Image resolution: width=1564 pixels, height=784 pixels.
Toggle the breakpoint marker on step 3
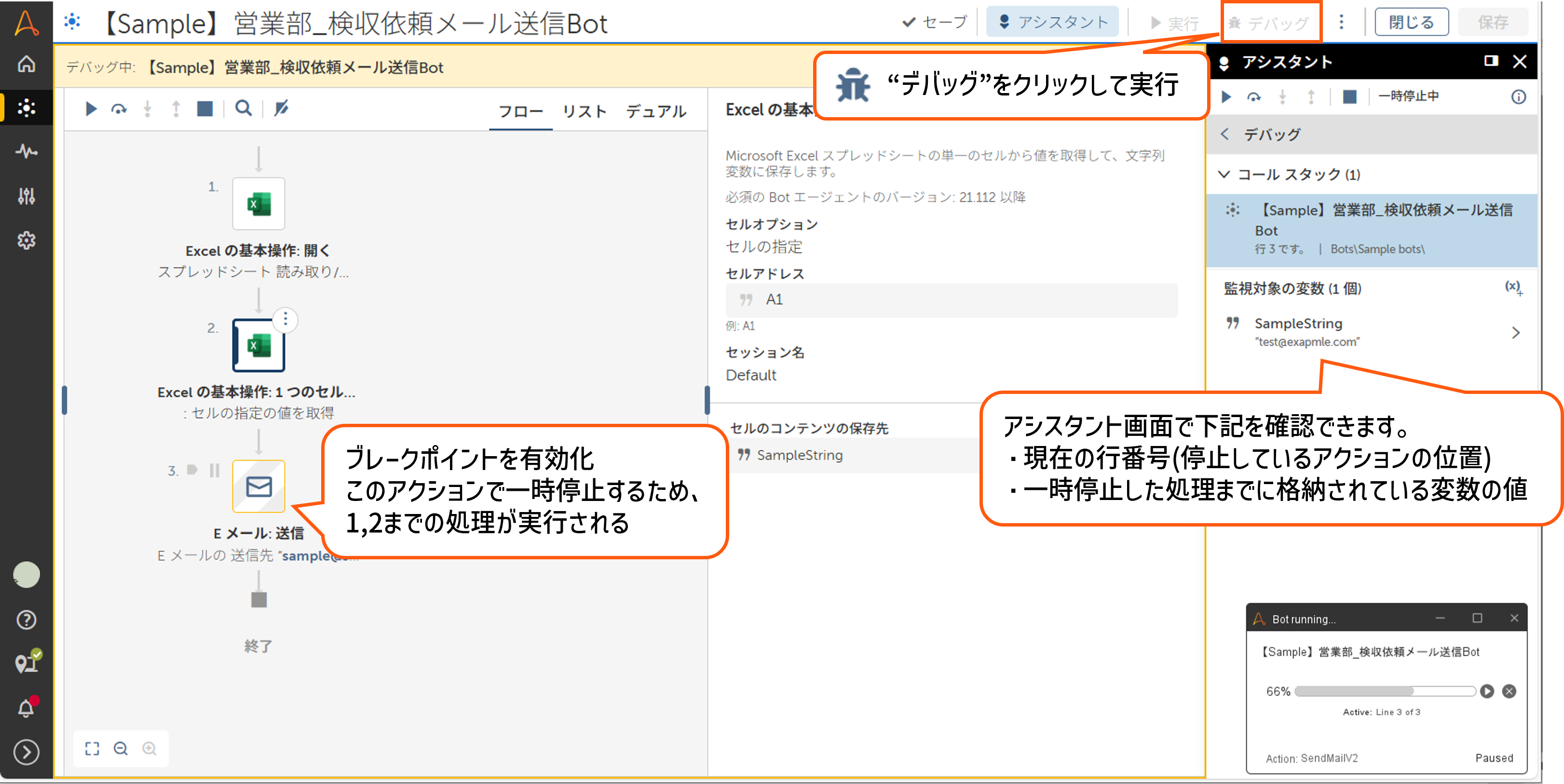coord(192,470)
